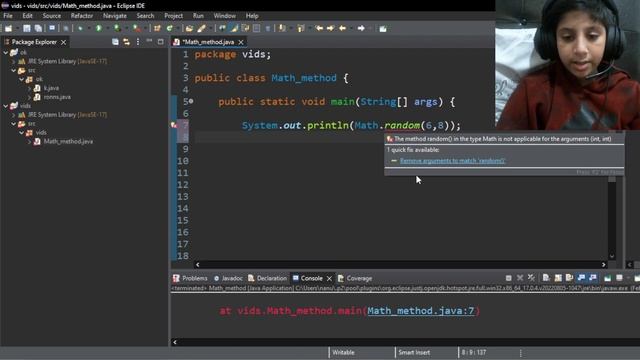Image resolution: width=640 pixels, height=360 pixels.
Task: Toggle Scroll Lock in Console toolbar
Action: click(x=558, y=278)
